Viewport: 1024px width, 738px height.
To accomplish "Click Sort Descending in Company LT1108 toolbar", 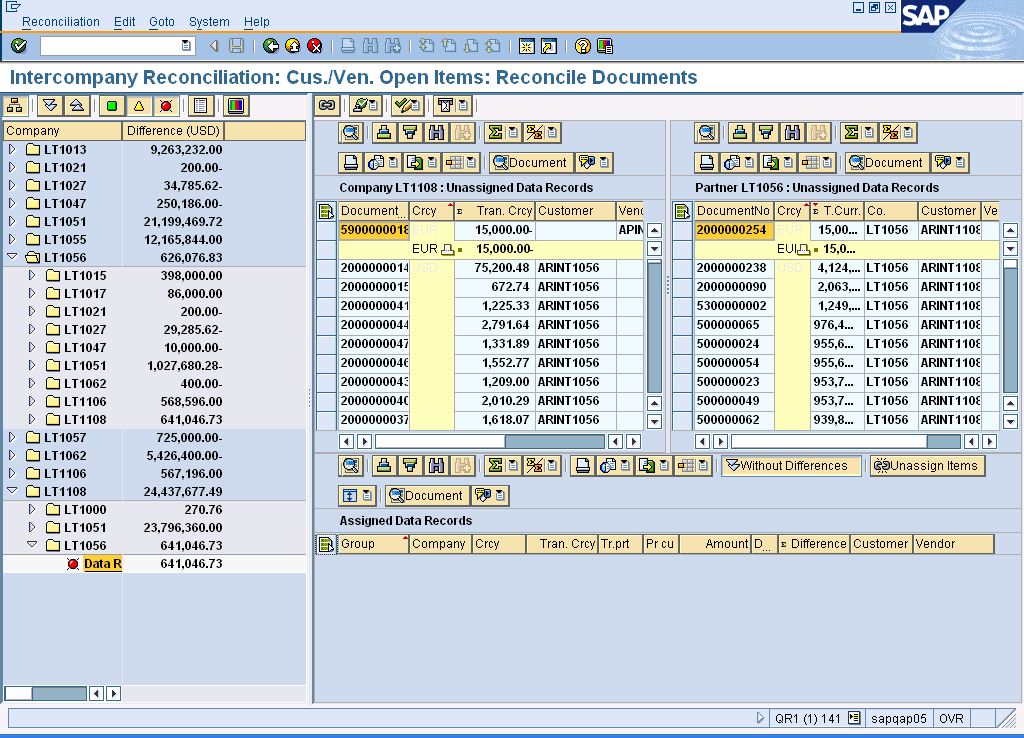I will click(410, 133).
